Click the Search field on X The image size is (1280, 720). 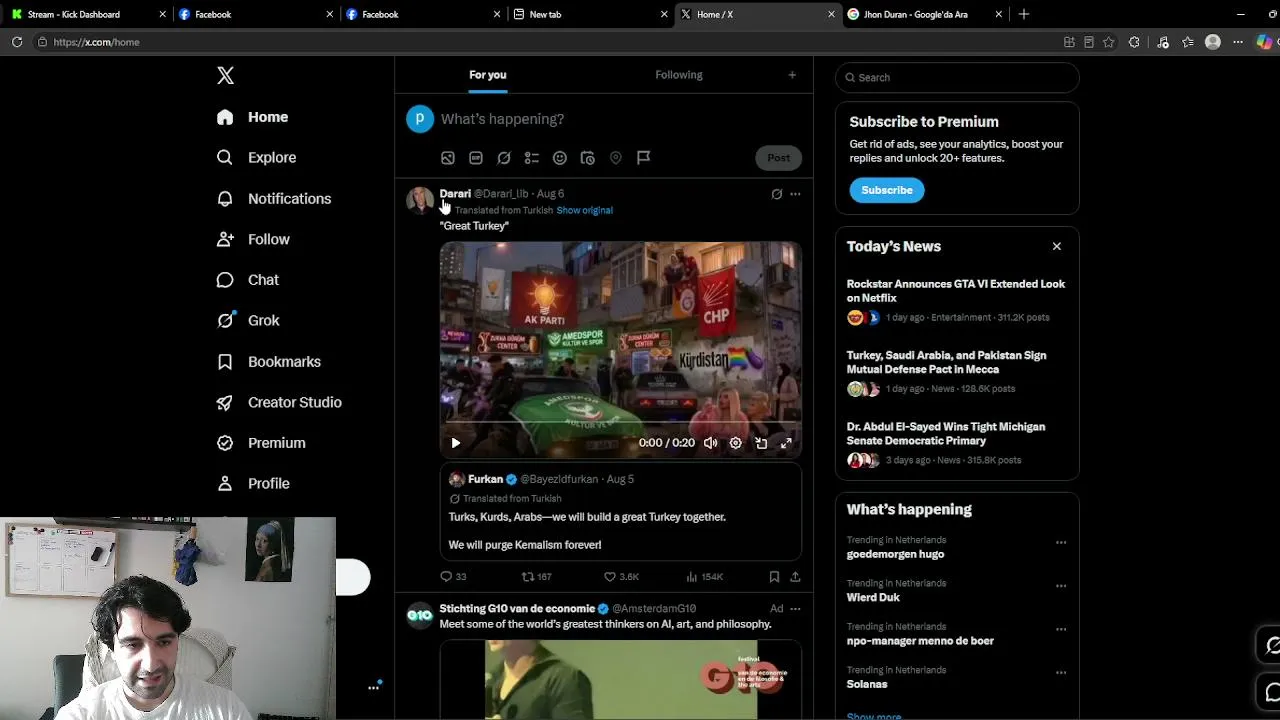pos(957,77)
